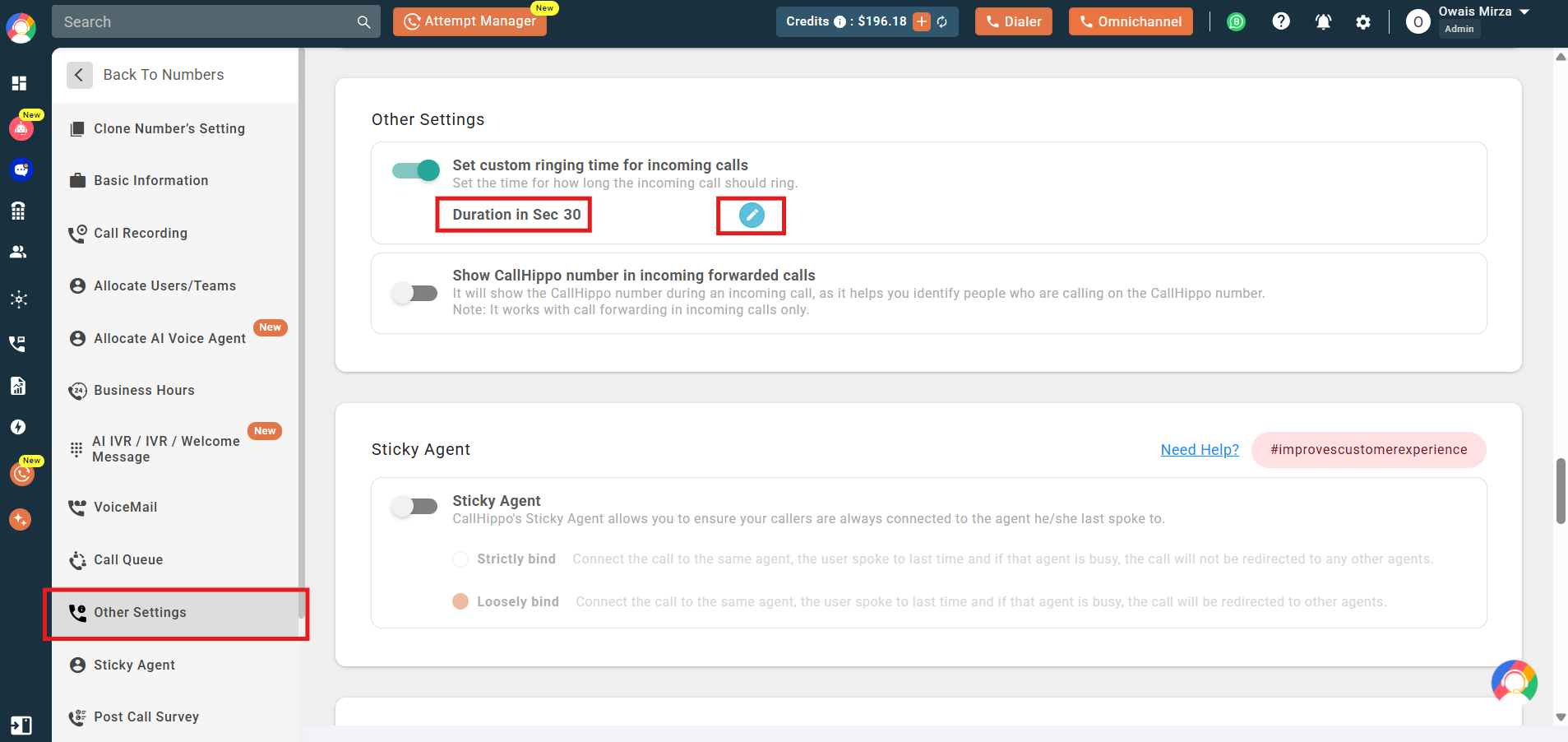Open the integrations hub icon in left rail
This screenshot has width=1568, height=742.
tap(19, 299)
